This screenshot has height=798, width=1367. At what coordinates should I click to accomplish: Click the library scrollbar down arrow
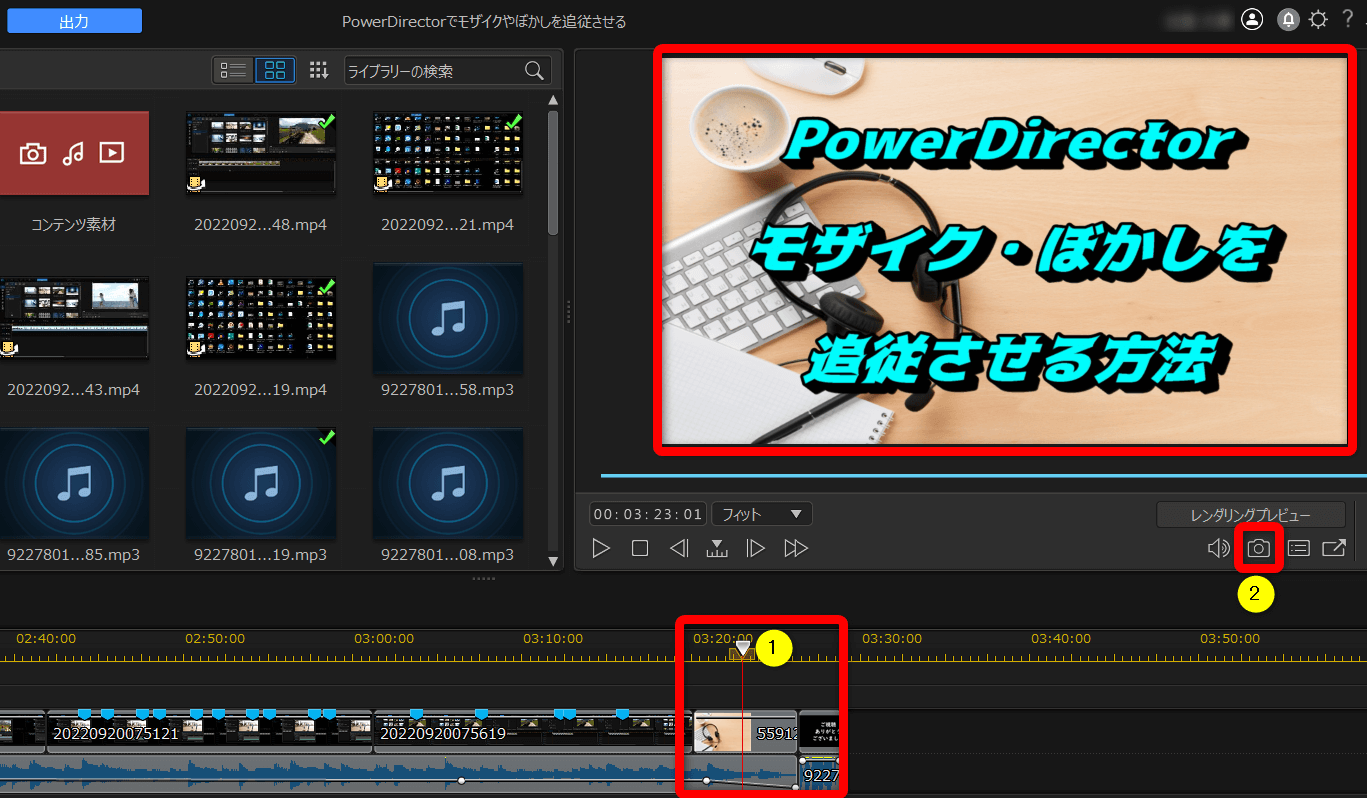[x=553, y=561]
